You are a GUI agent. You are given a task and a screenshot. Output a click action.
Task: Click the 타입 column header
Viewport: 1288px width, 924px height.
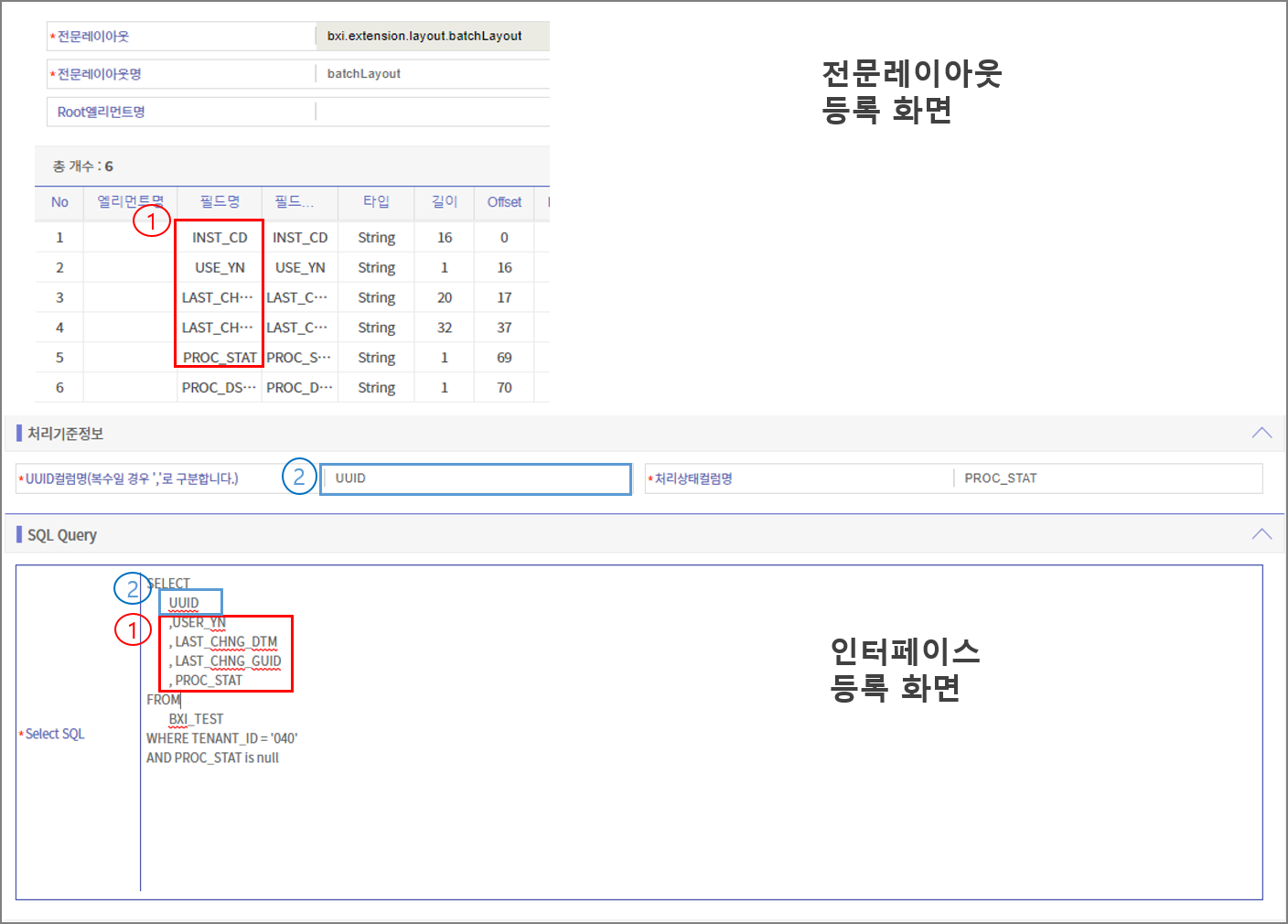376,202
